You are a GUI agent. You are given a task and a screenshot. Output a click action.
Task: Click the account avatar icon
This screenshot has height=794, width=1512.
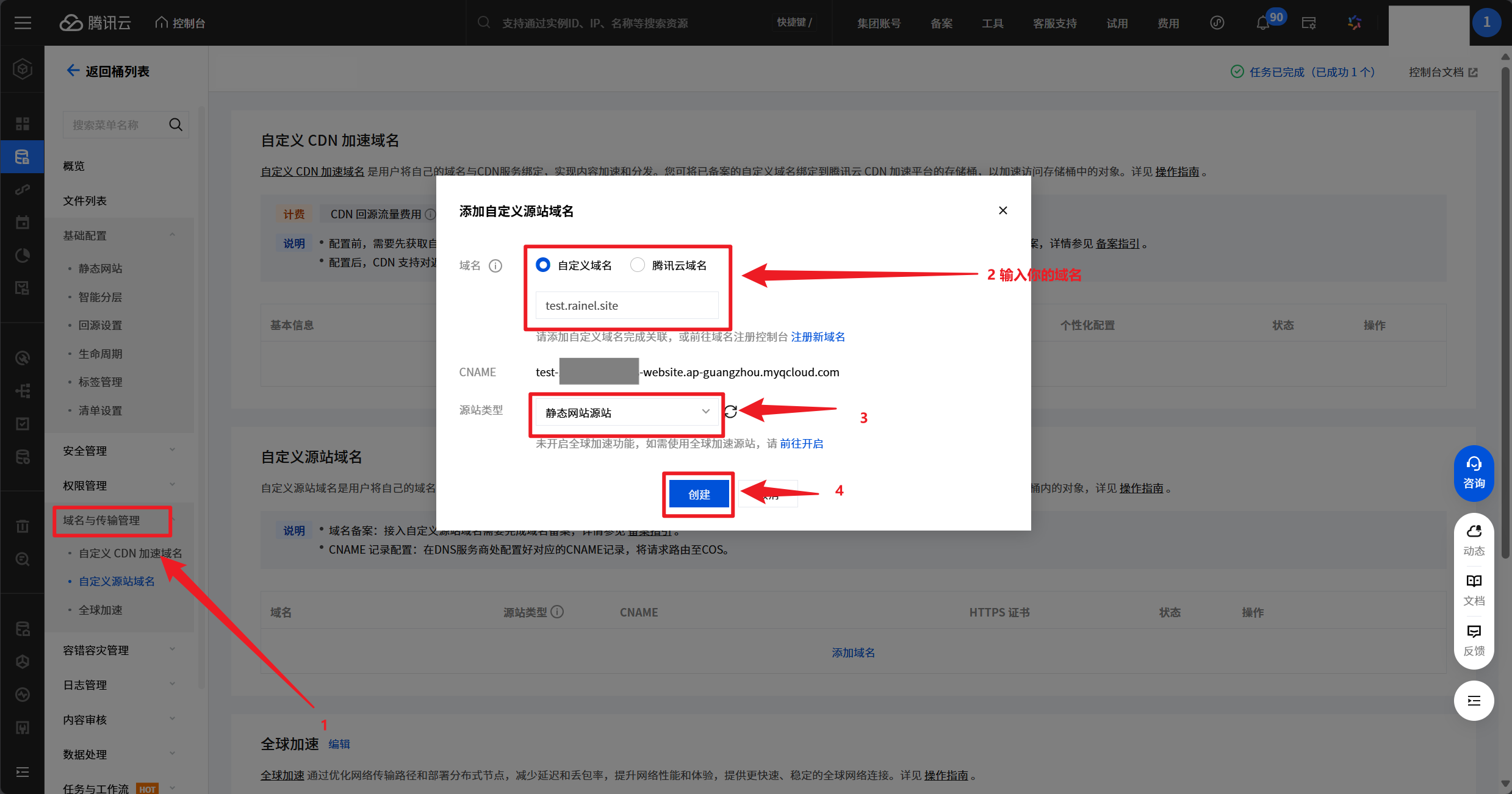(1486, 23)
